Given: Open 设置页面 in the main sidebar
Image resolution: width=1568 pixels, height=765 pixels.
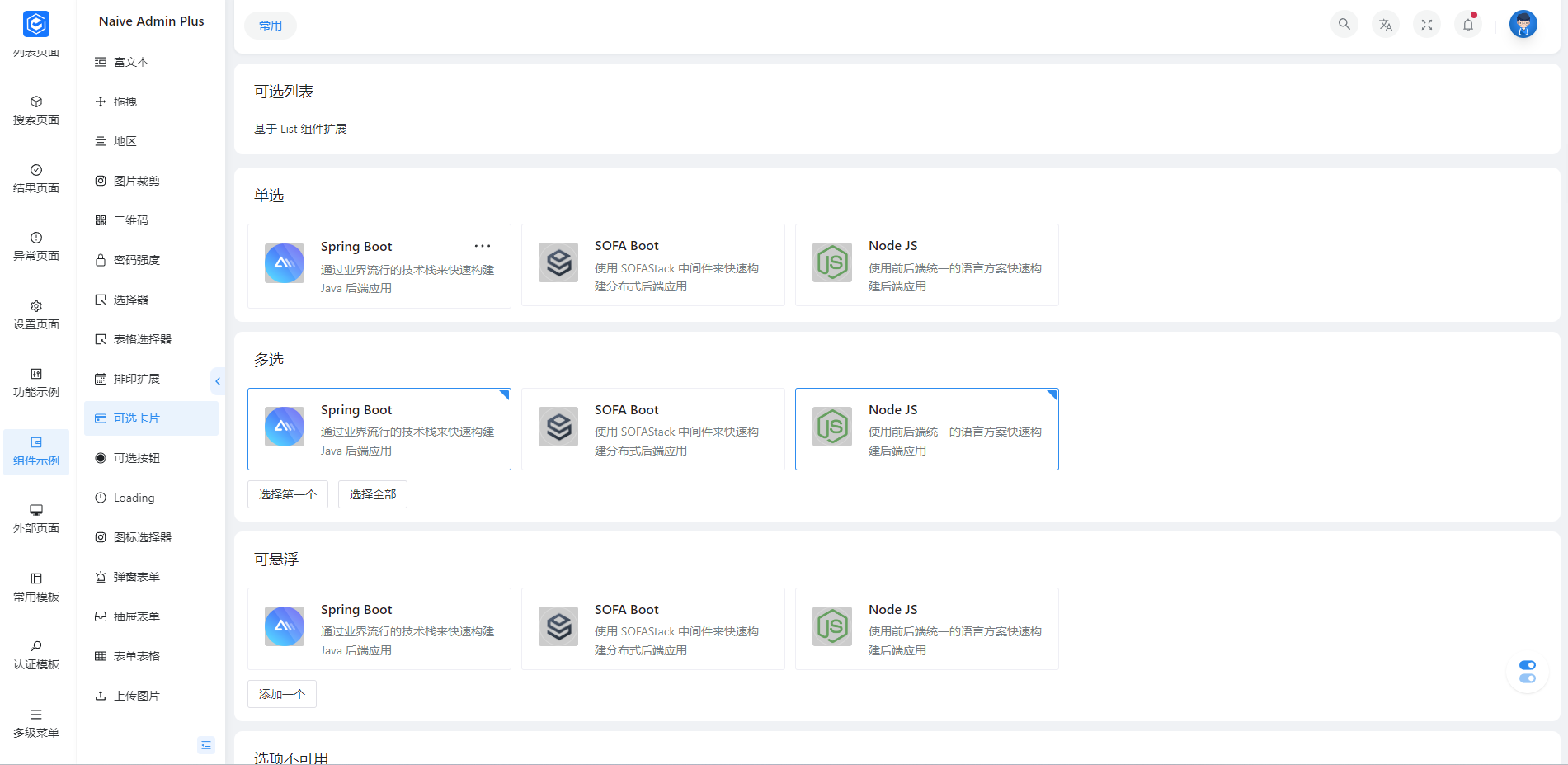Looking at the screenshot, I should point(36,316).
